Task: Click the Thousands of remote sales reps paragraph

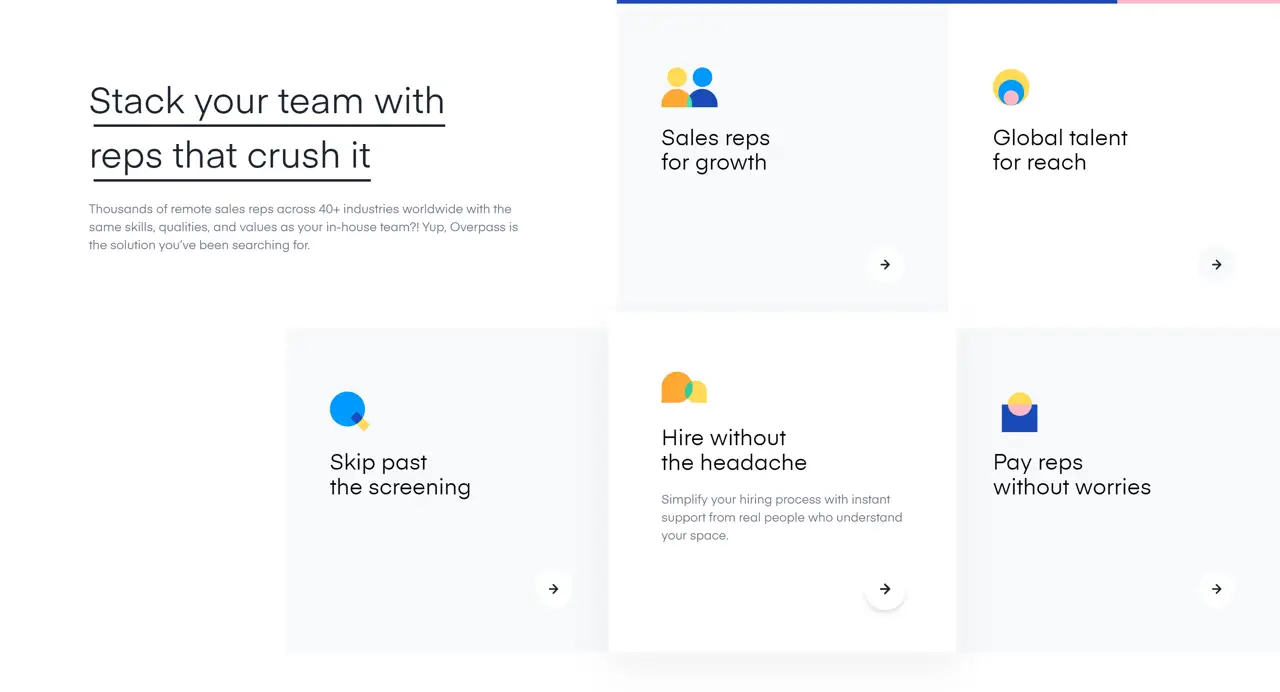Action: [x=303, y=227]
